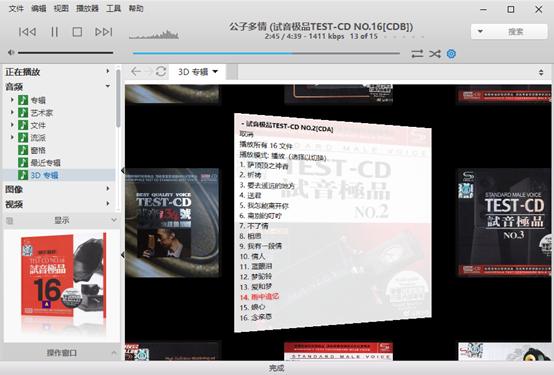
Task: Skip to the previous track
Action: (27, 32)
